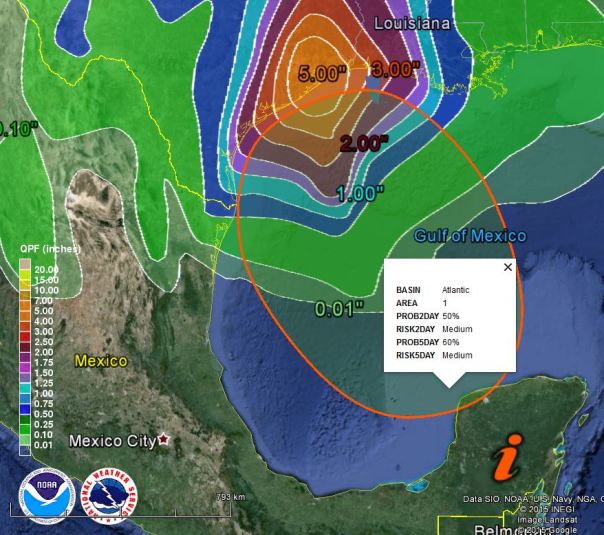This screenshot has height=535, width=604.
Task: Select the Louisiana map label
Action: [x=412, y=24]
